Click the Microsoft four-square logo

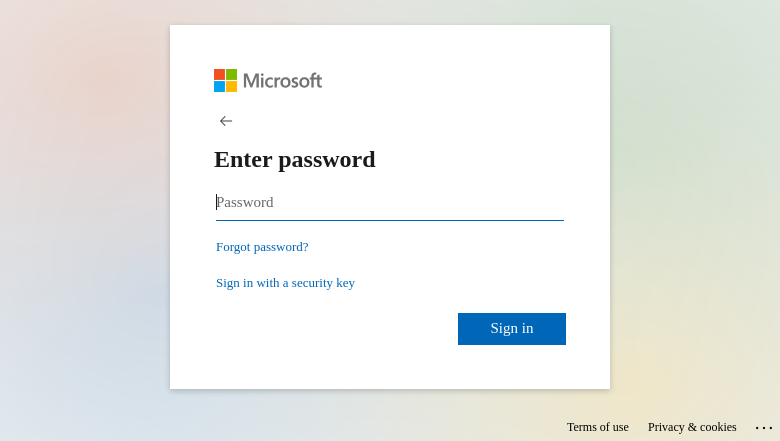click(225, 81)
